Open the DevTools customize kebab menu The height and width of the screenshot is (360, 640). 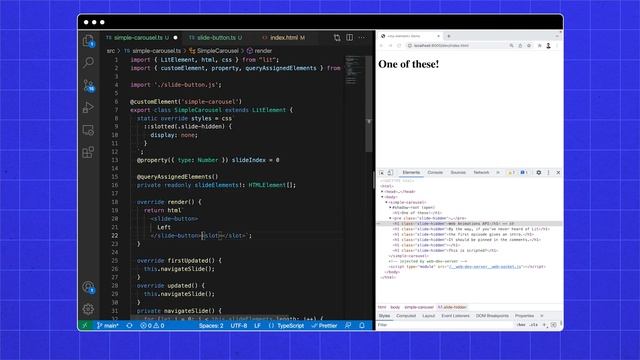[x=549, y=173]
